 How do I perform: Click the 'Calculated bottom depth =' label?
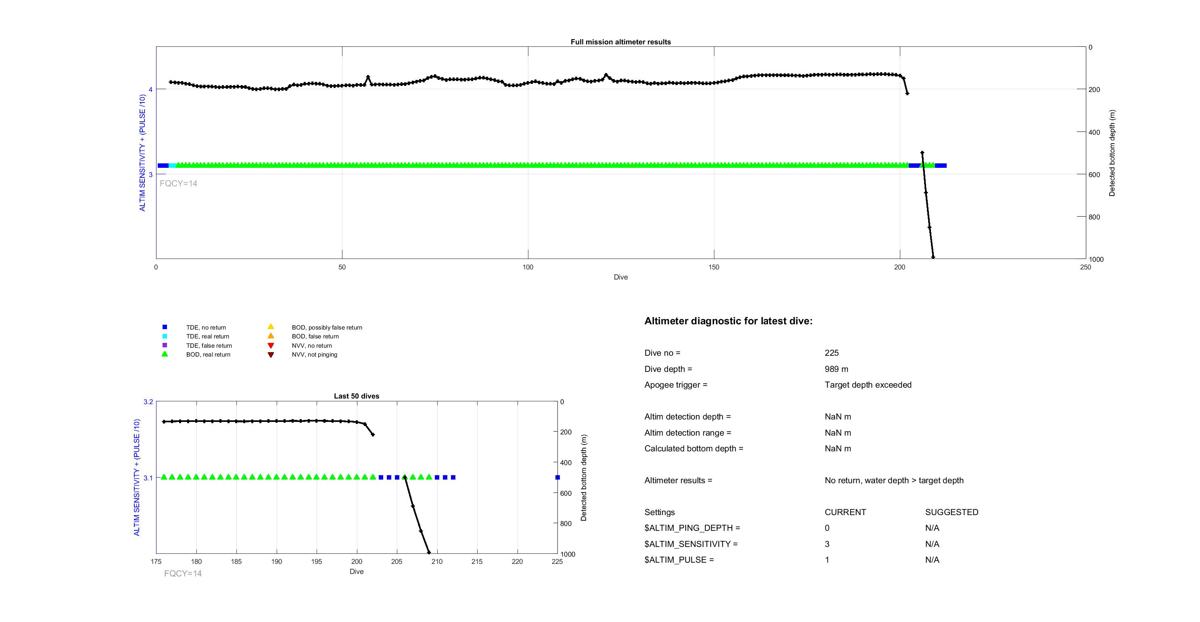click(x=694, y=449)
